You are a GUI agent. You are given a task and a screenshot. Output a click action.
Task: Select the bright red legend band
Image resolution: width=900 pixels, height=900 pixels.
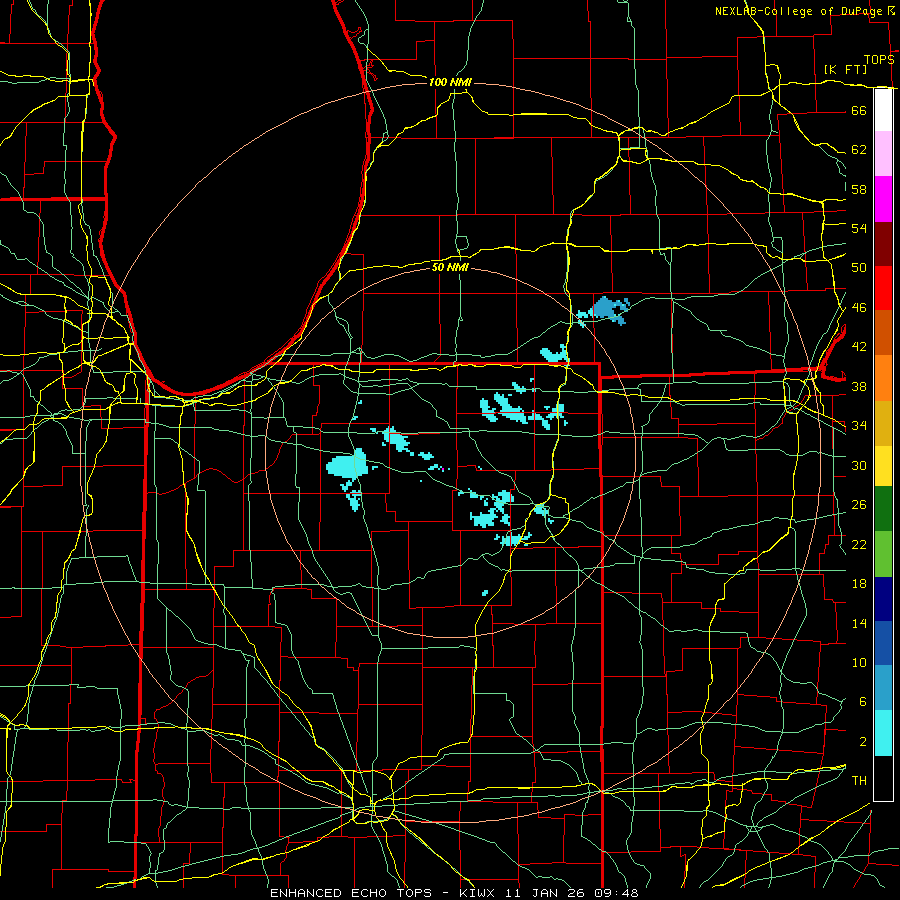pyautogui.click(x=883, y=288)
